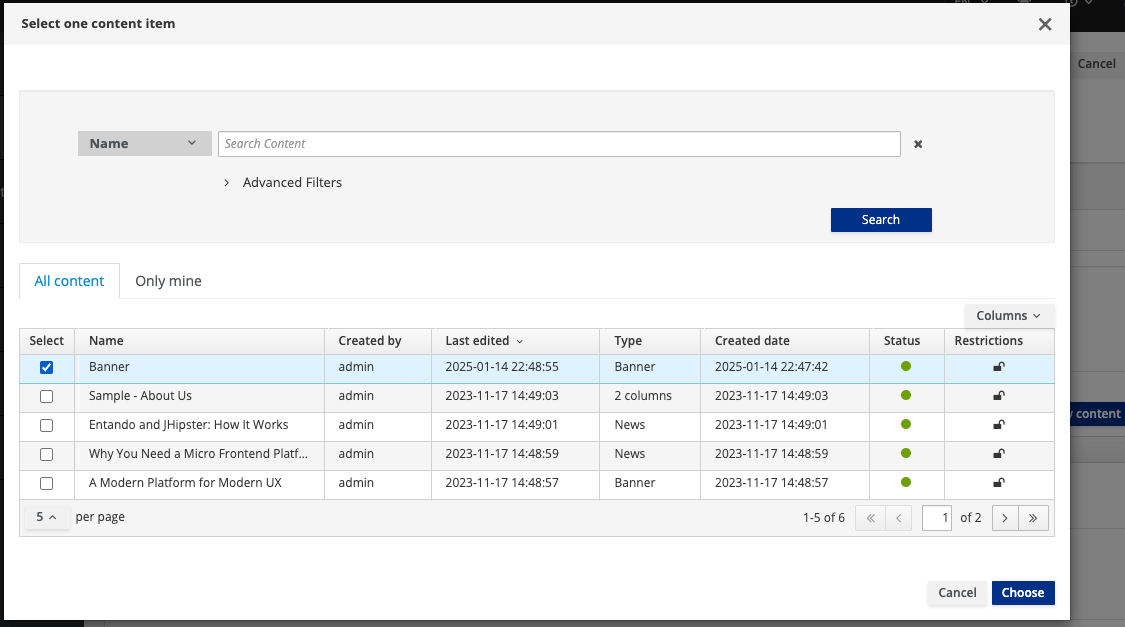
Task: Jump to the last page arrow
Action: tap(1033, 518)
